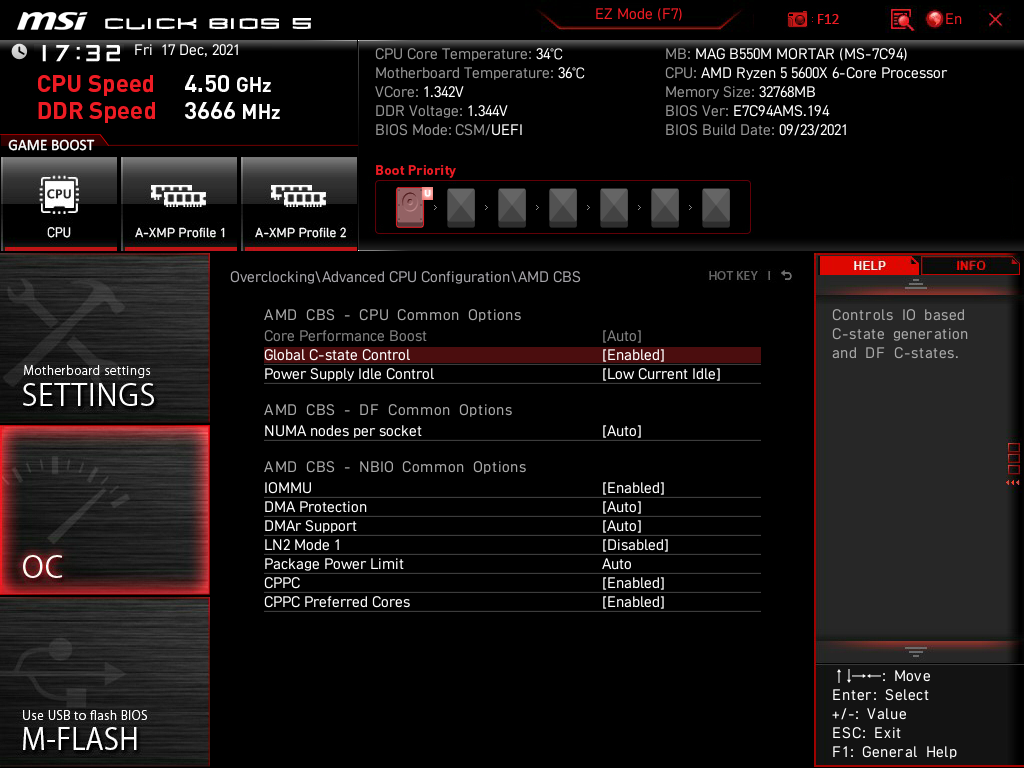Toggle the CPU Game Boost button
The height and width of the screenshot is (768, 1024).
tap(59, 203)
